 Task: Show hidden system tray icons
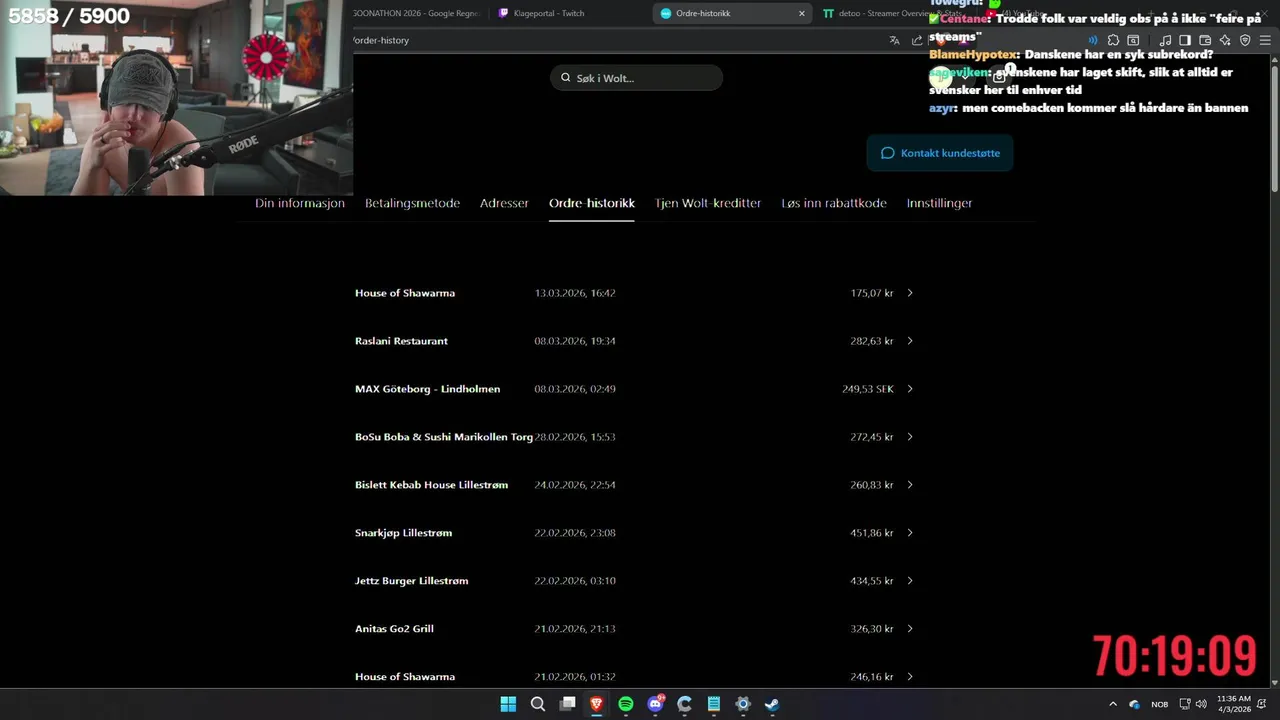tap(1113, 704)
